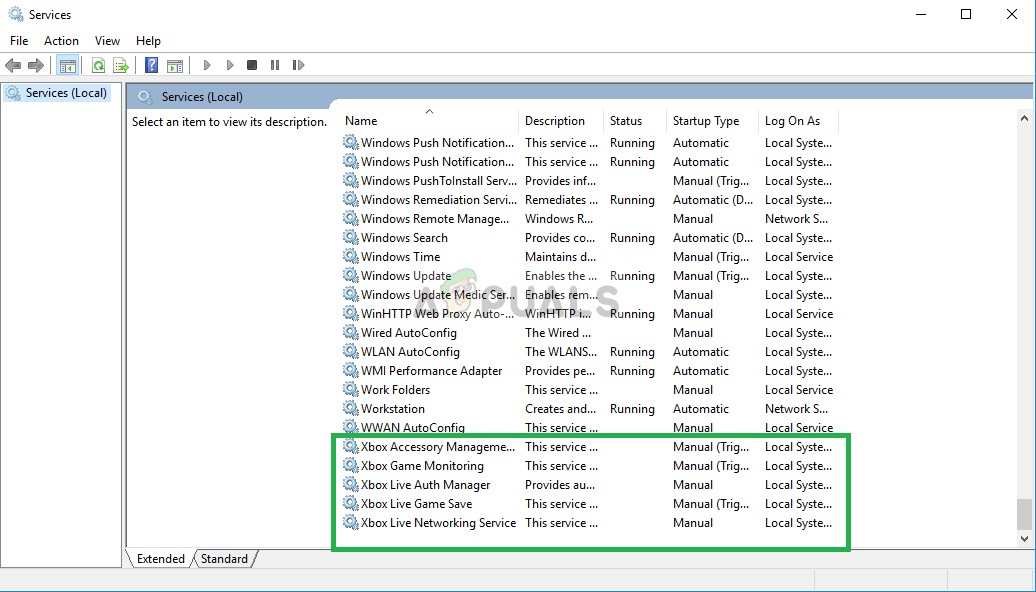Click the Forward arrow toolbar icon

(36, 65)
